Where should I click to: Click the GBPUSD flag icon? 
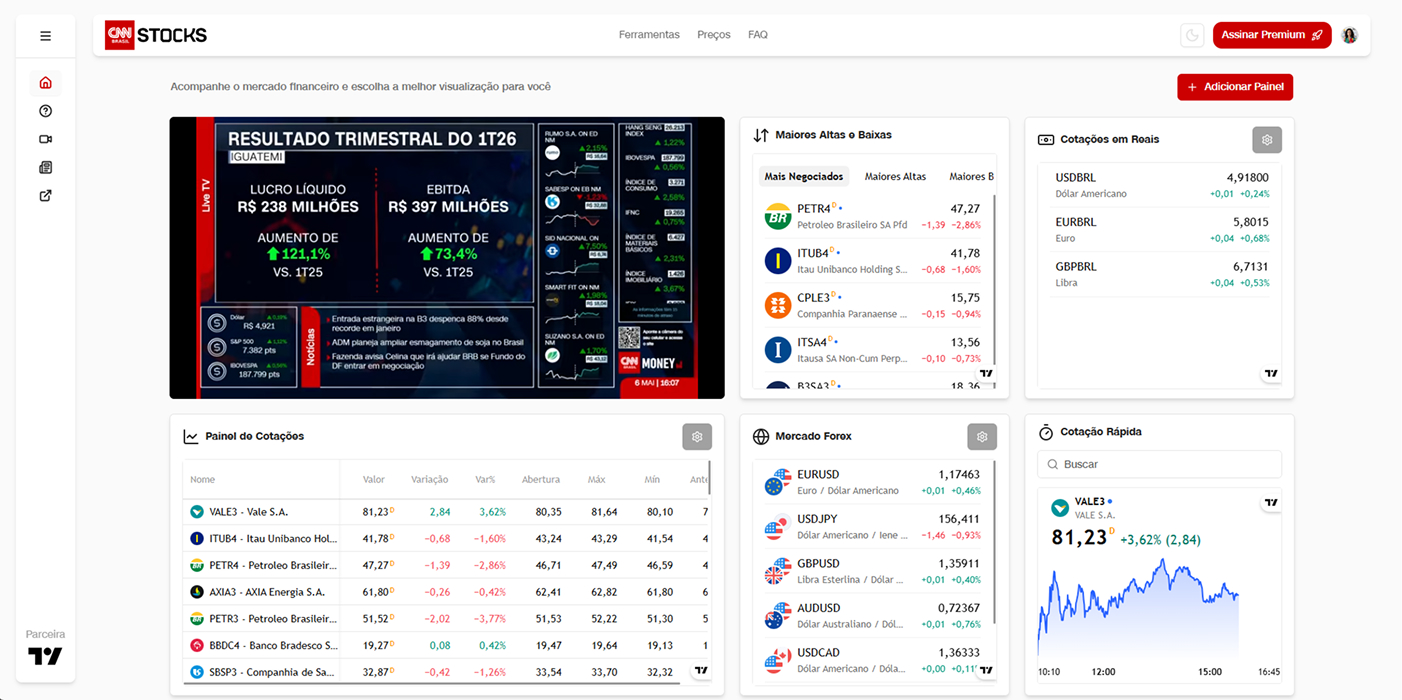click(x=778, y=571)
